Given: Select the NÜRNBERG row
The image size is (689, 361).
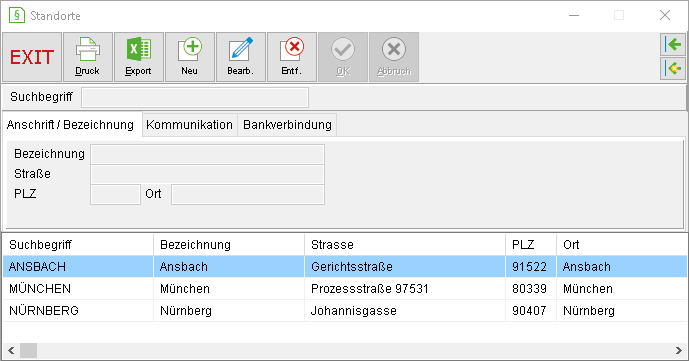Looking at the screenshot, I should pos(345,310).
